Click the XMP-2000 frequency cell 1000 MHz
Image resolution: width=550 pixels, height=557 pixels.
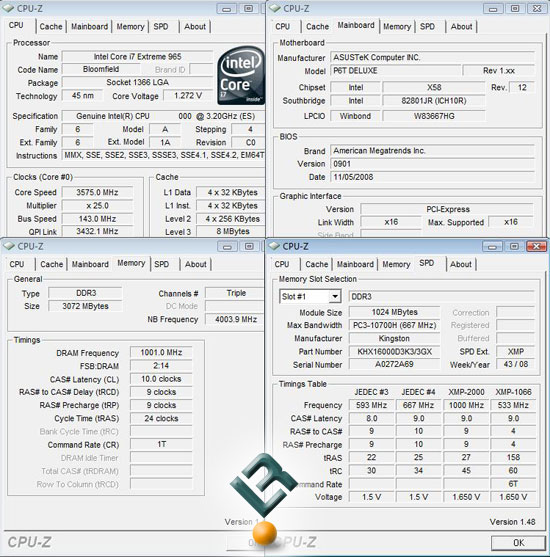tap(466, 405)
